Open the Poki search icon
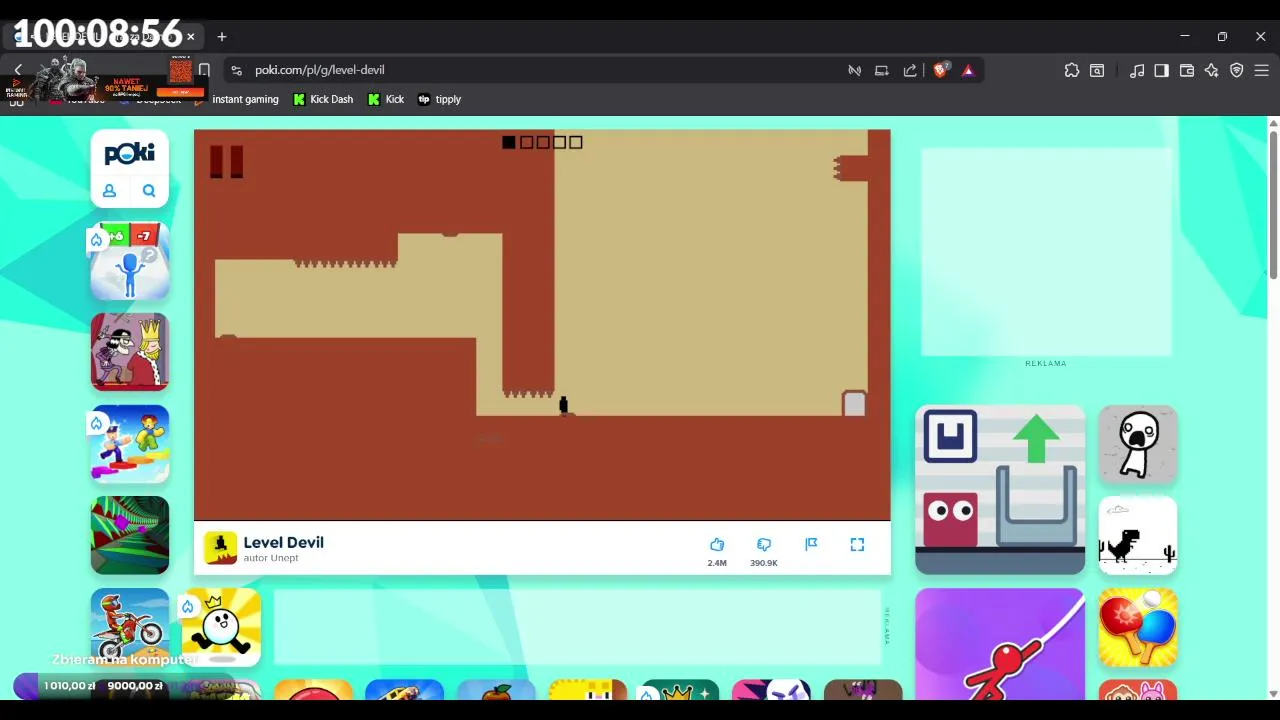Image resolution: width=1280 pixels, height=720 pixels. (149, 190)
